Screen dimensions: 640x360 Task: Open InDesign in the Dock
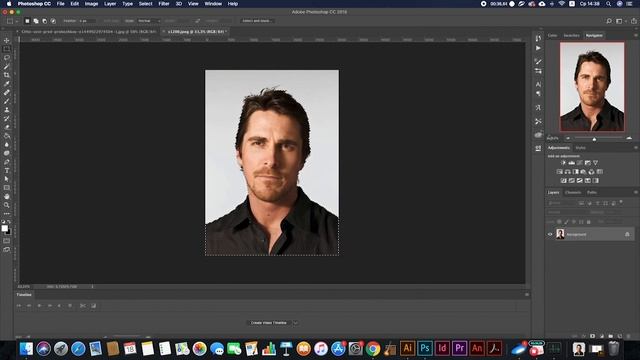pos(442,349)
